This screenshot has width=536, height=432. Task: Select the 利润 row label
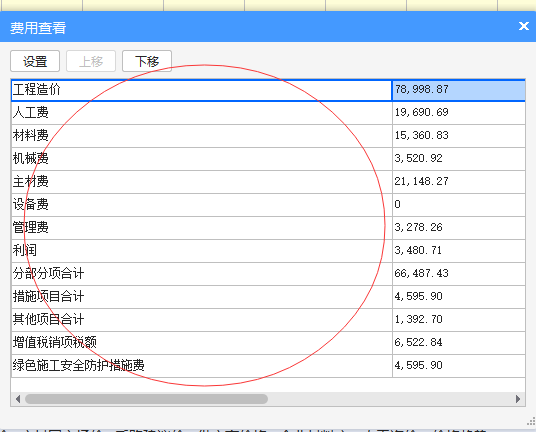click(25, 251)
